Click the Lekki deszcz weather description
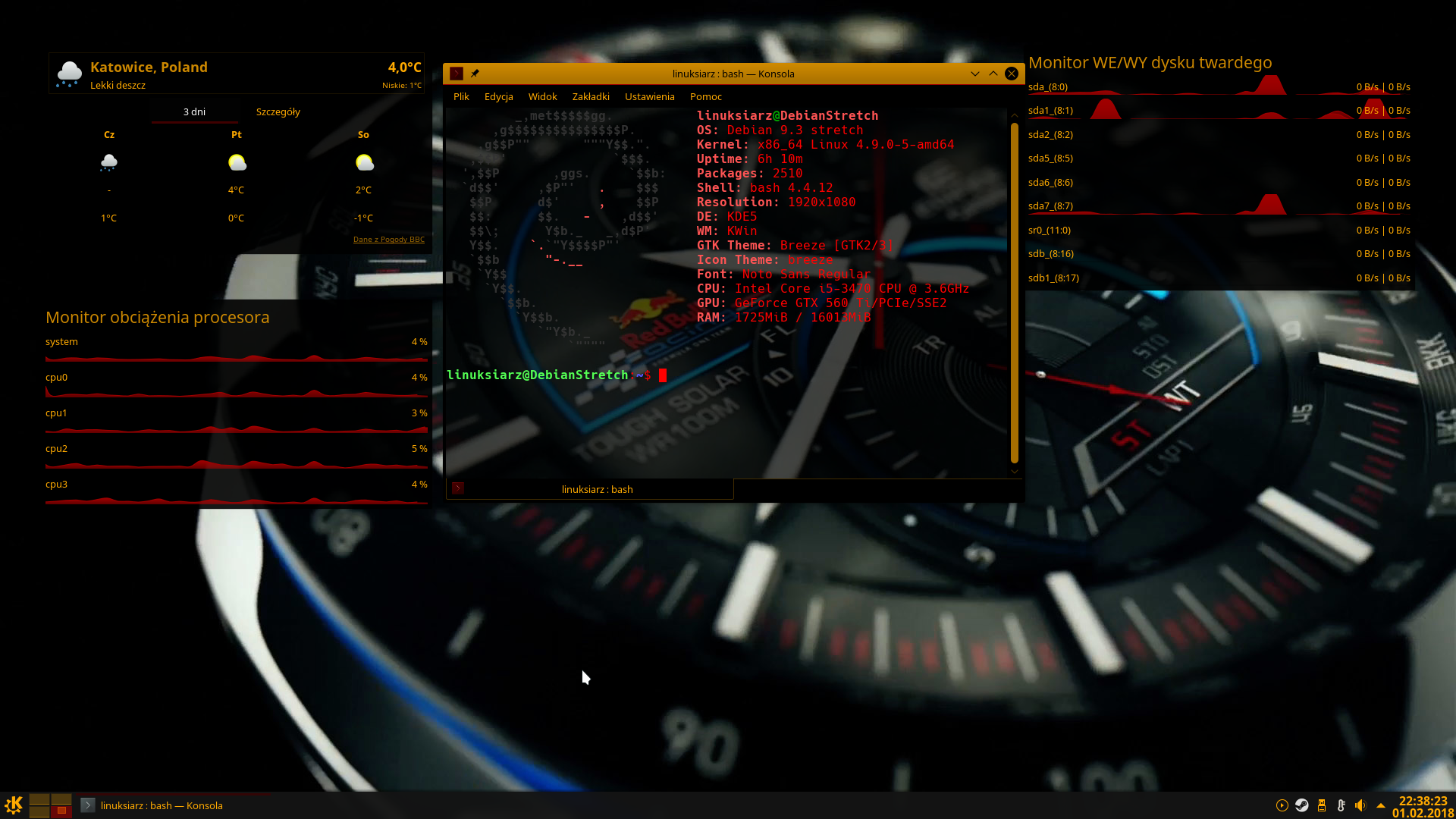 pyautogui.click(x=118, y=85)
